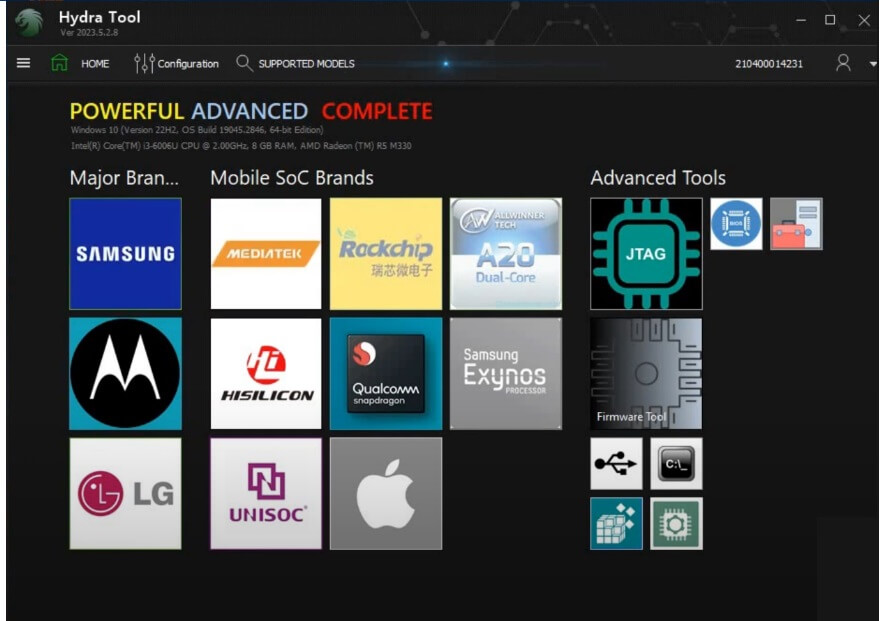Open the C:\ command terminal tool
Viewport: 887px width, 621px height.
click(x=677, y=463)
